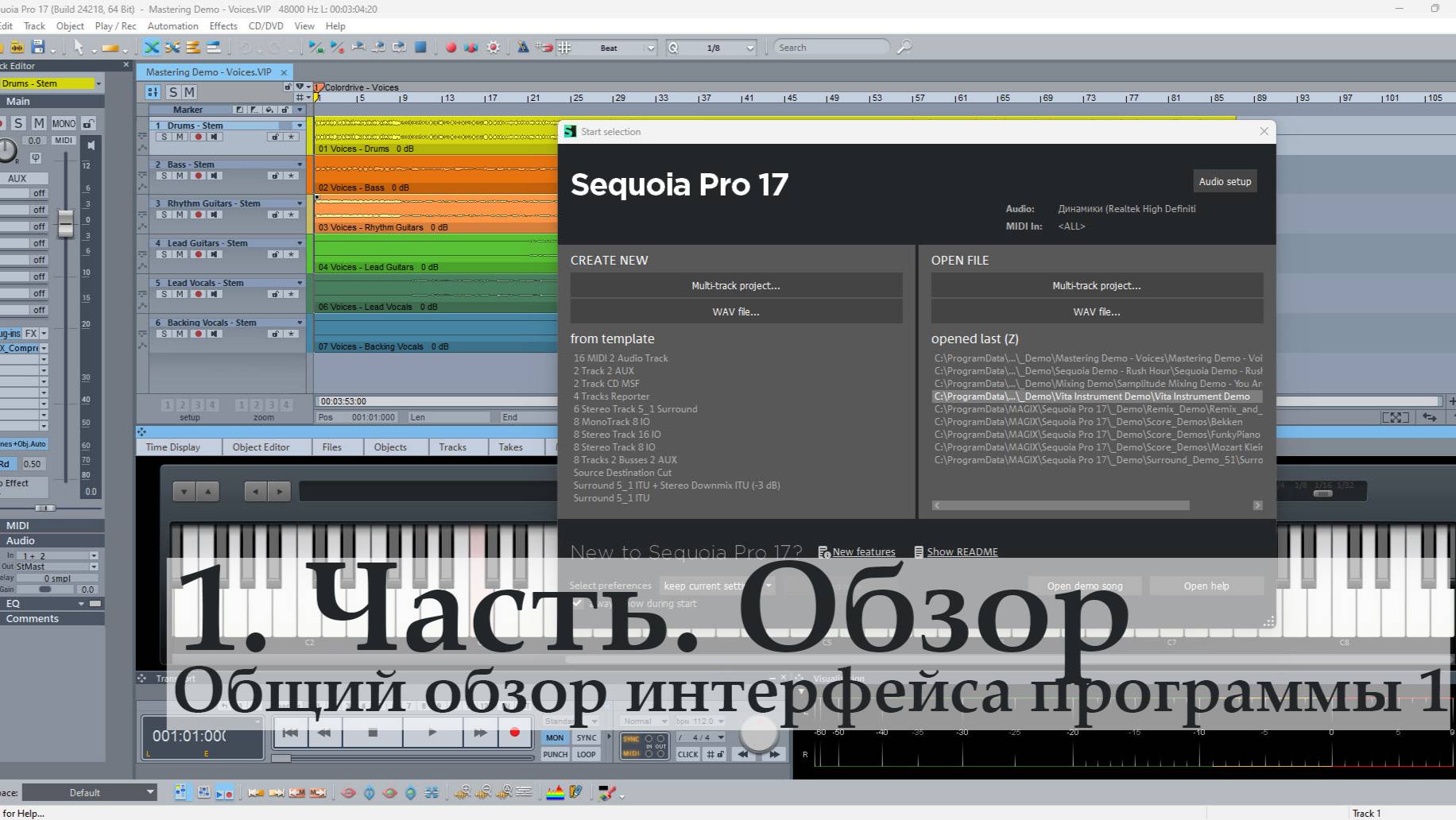The width and height of the screenshot is (1456, 820).
Task: Open the New features link
Action: click(864, 552)
